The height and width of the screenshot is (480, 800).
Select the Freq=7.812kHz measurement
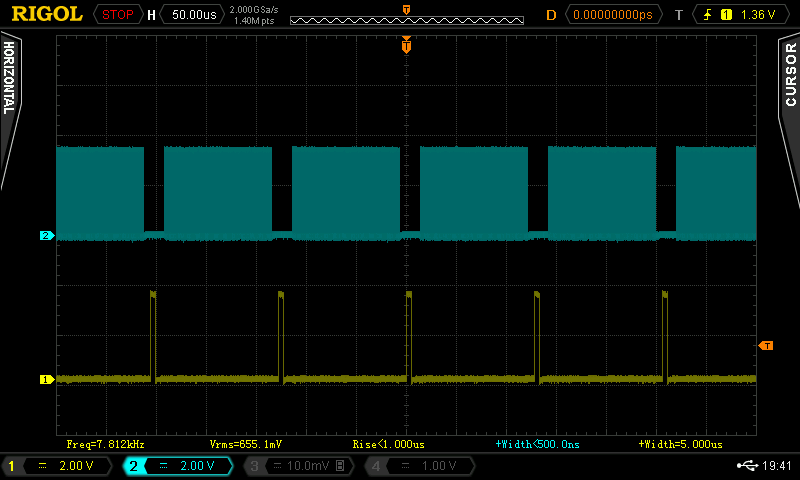[x=106, y=443]
